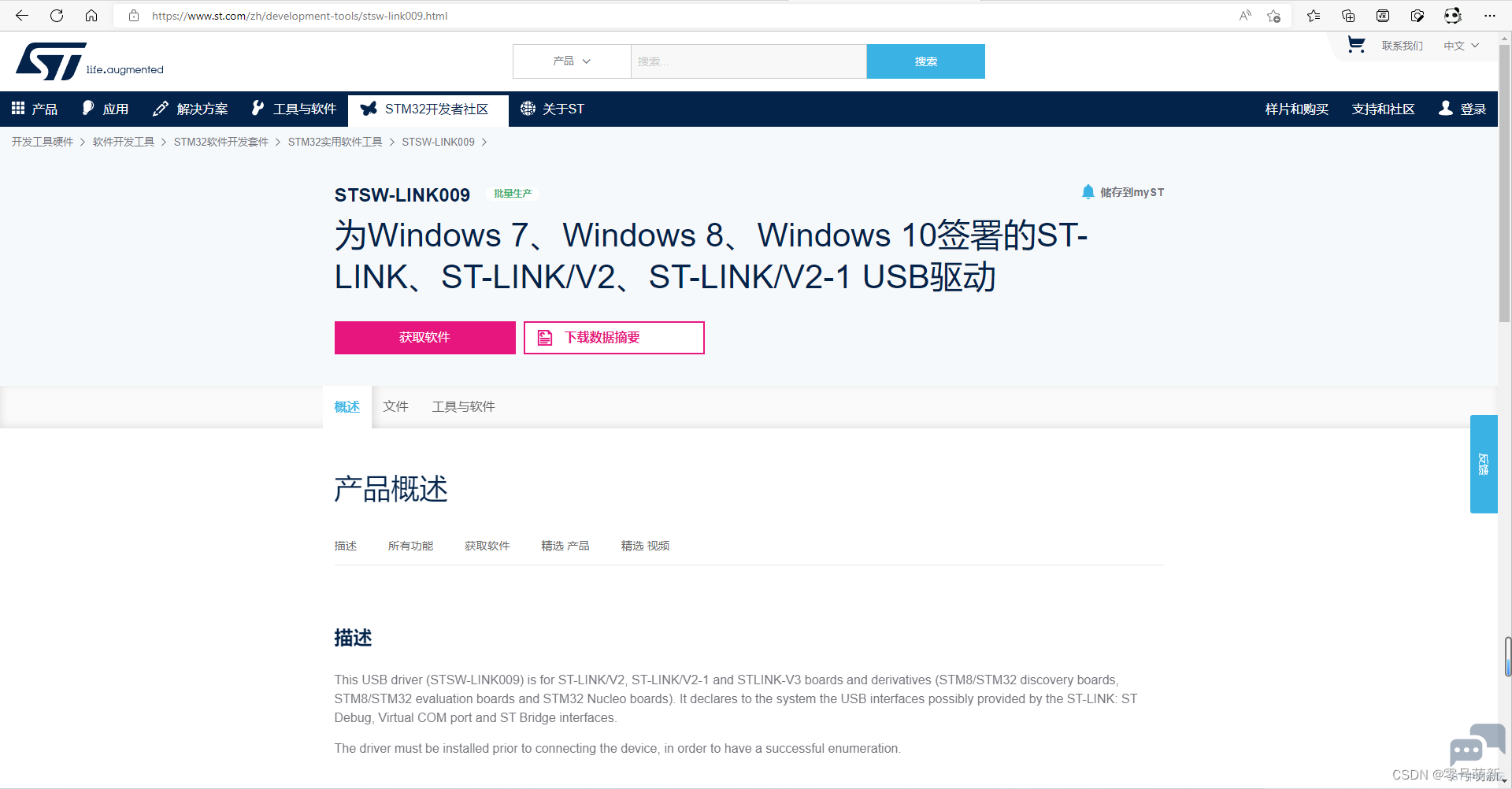The image size is (1512, 789).
Task: Click the bell icon for 储存到myST
Action: (1088, 191)
